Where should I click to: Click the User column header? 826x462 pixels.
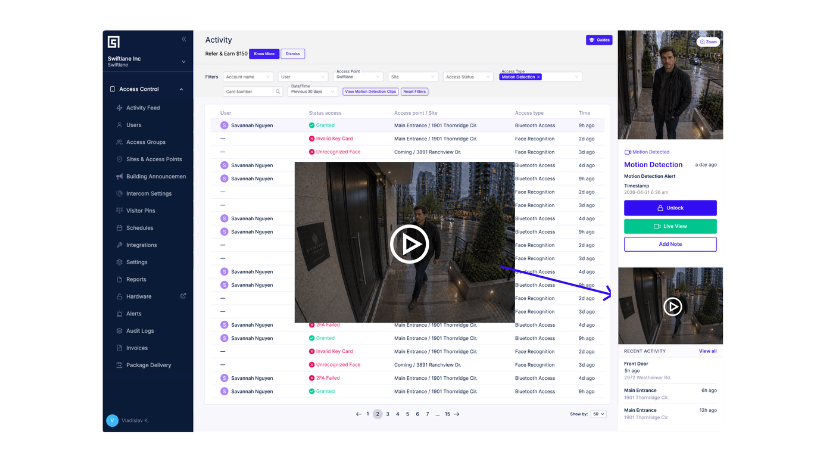(225, 113)
